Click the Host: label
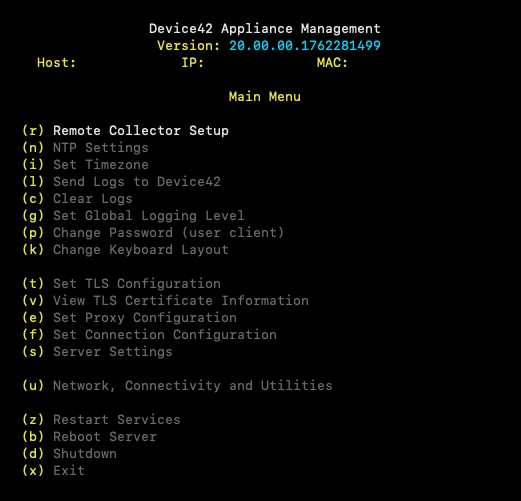 (x=57, y=63)
